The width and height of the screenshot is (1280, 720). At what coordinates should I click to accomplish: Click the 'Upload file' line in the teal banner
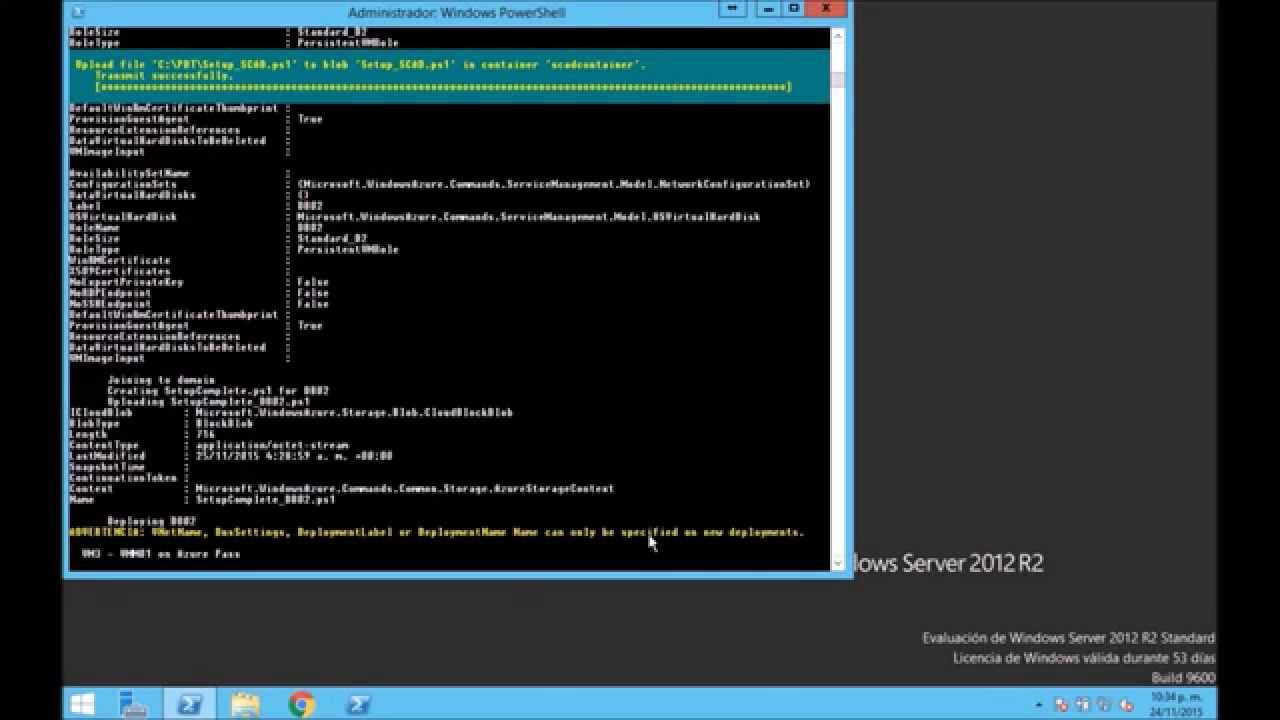(360, 64)
